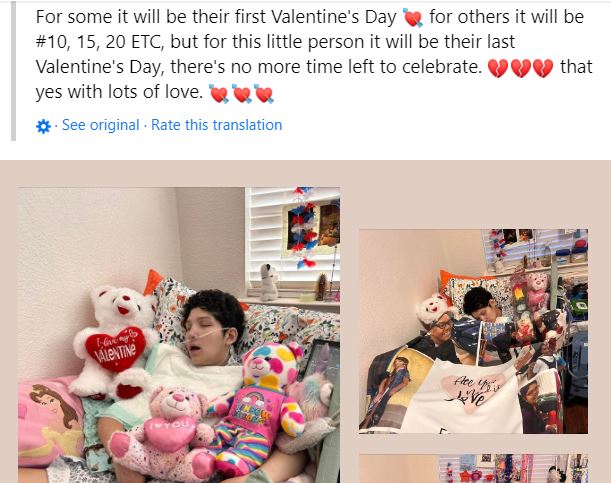Click the heart-with-arrow emoji after "Valentine's Day"
Screen dimensions: 611x483
pyautogui.click(x=412, y=18)
